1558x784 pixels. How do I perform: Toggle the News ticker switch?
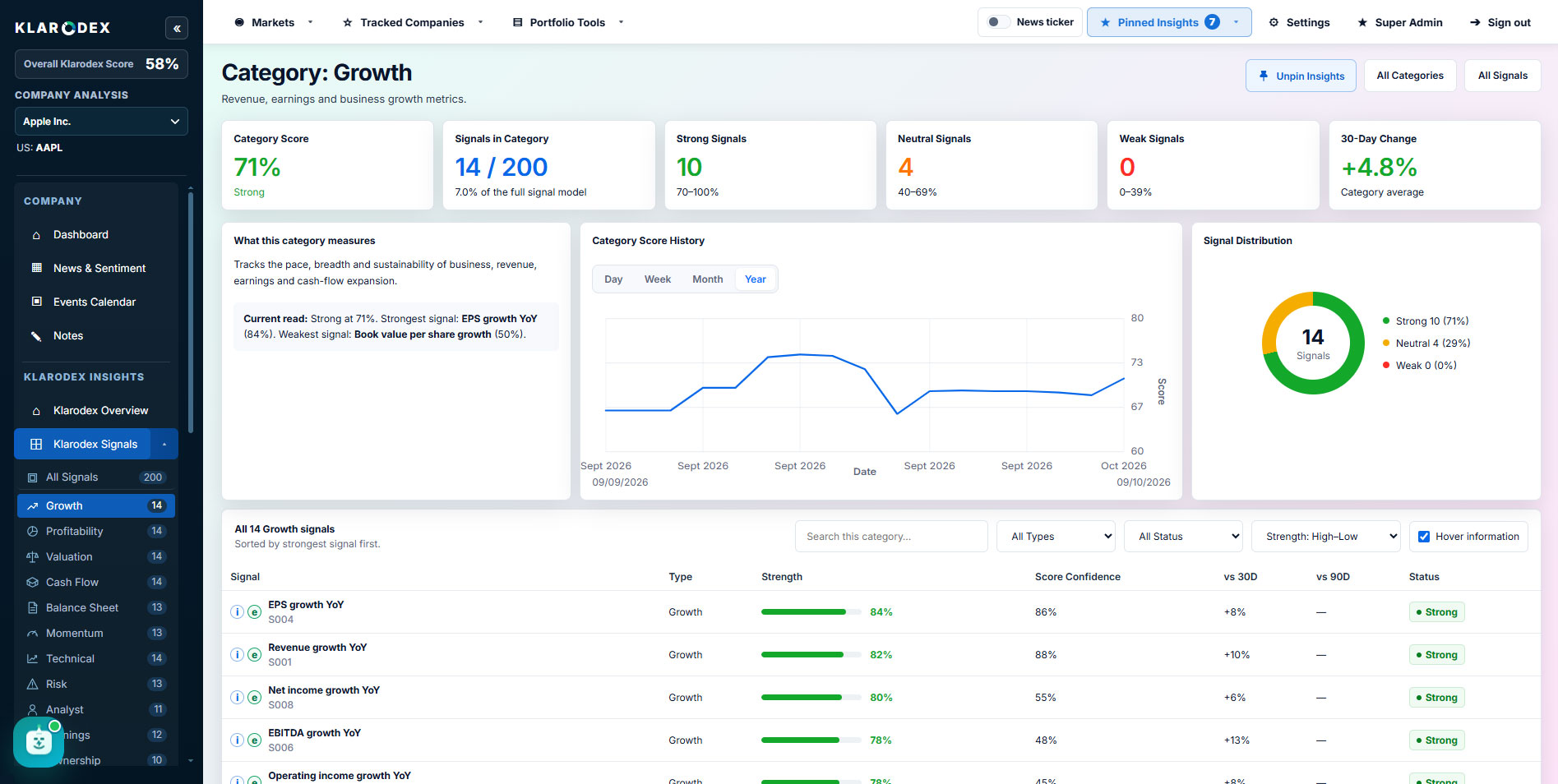(x=998, y=22)
